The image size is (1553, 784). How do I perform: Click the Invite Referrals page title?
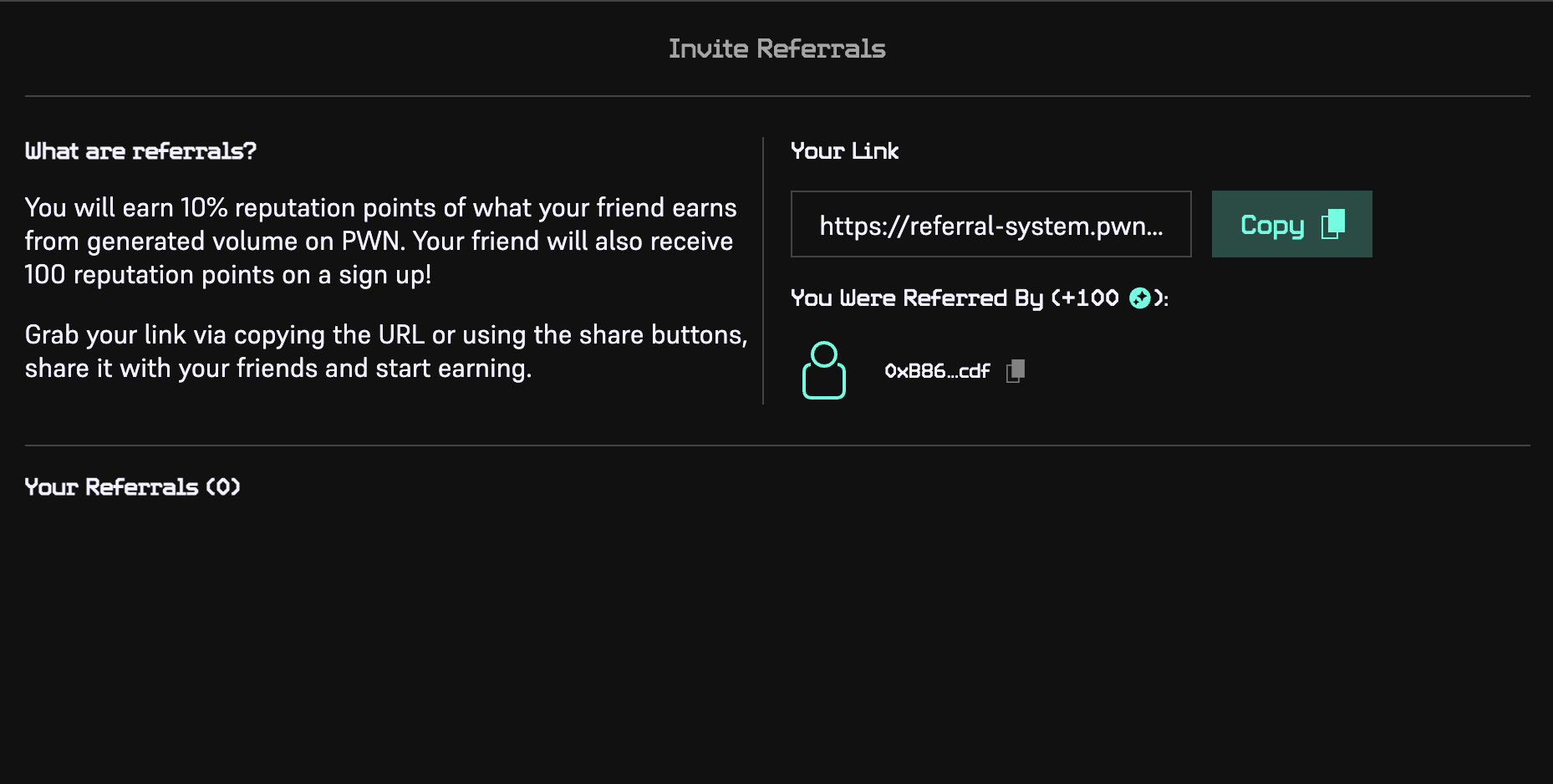point(776,48)
